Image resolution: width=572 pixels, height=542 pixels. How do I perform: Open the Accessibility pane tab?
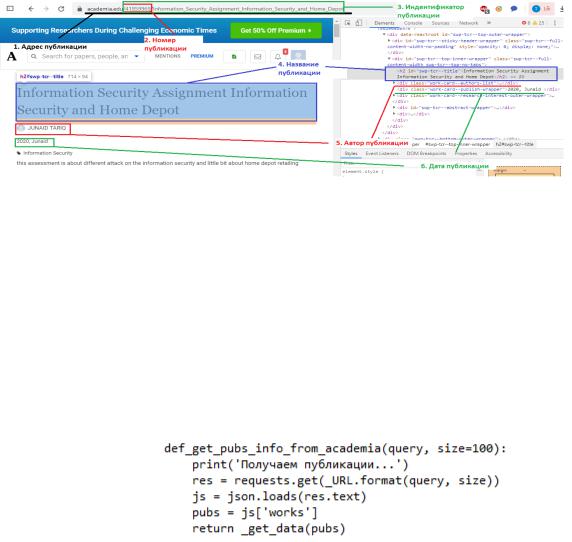(498, 154)
